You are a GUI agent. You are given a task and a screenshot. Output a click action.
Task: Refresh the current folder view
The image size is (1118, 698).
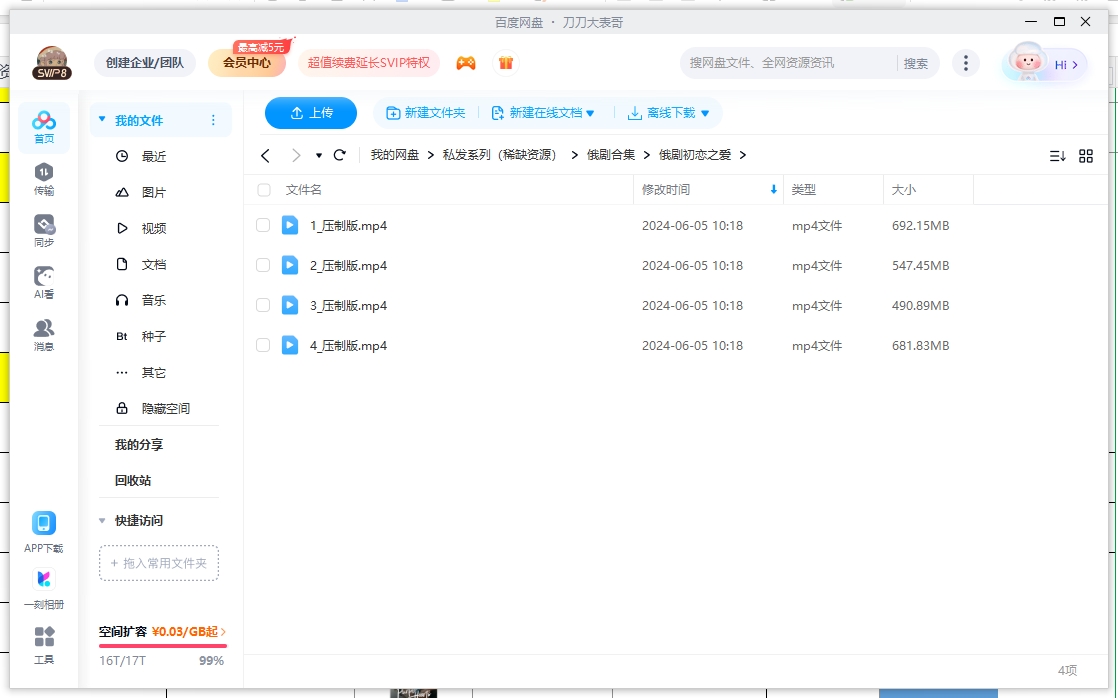pos(339,155)
